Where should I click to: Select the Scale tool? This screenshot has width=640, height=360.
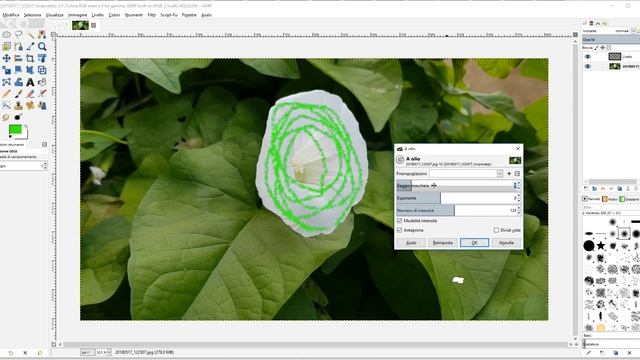pos(7,70)
